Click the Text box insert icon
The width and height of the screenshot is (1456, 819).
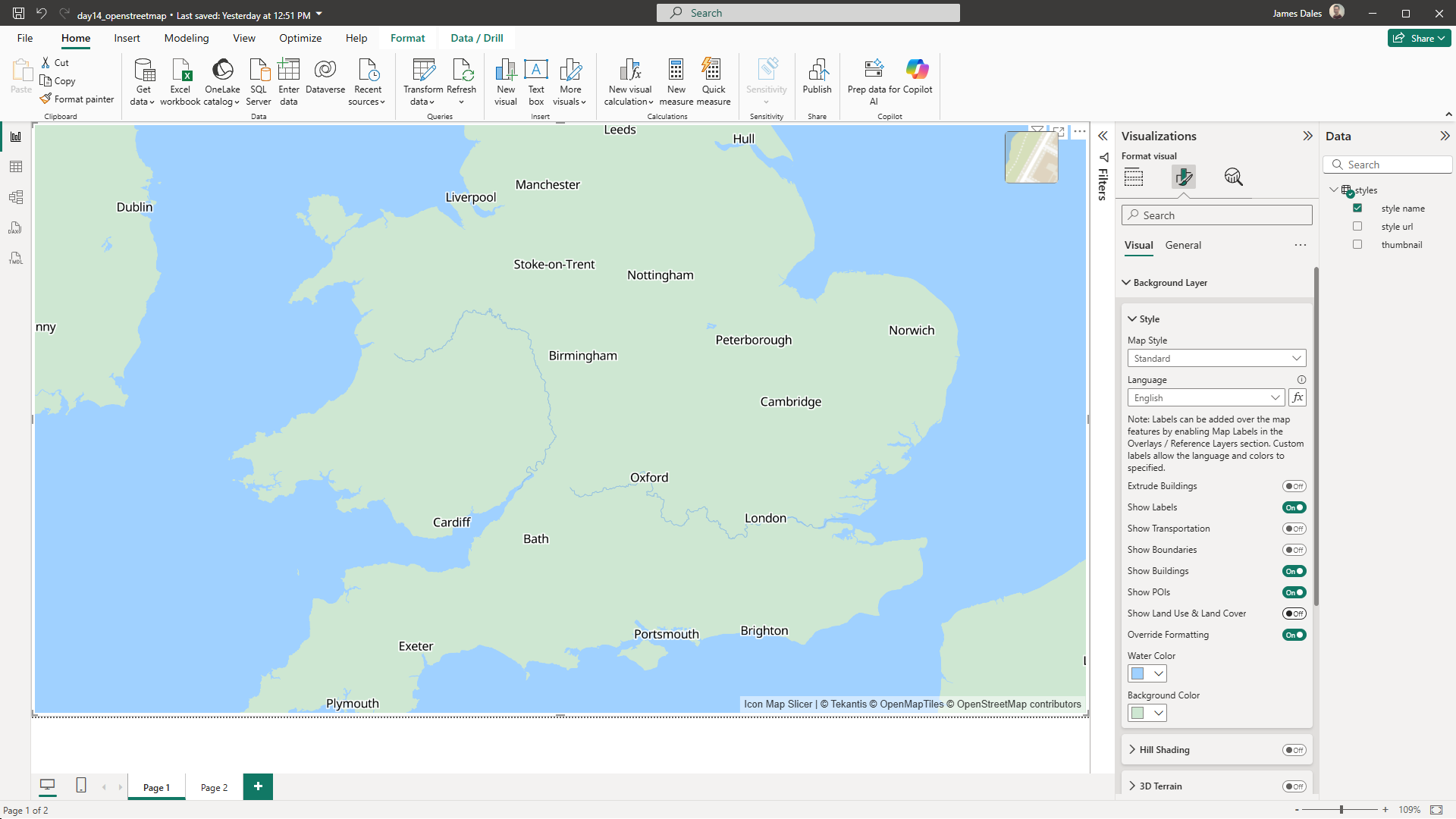(536, 79)
